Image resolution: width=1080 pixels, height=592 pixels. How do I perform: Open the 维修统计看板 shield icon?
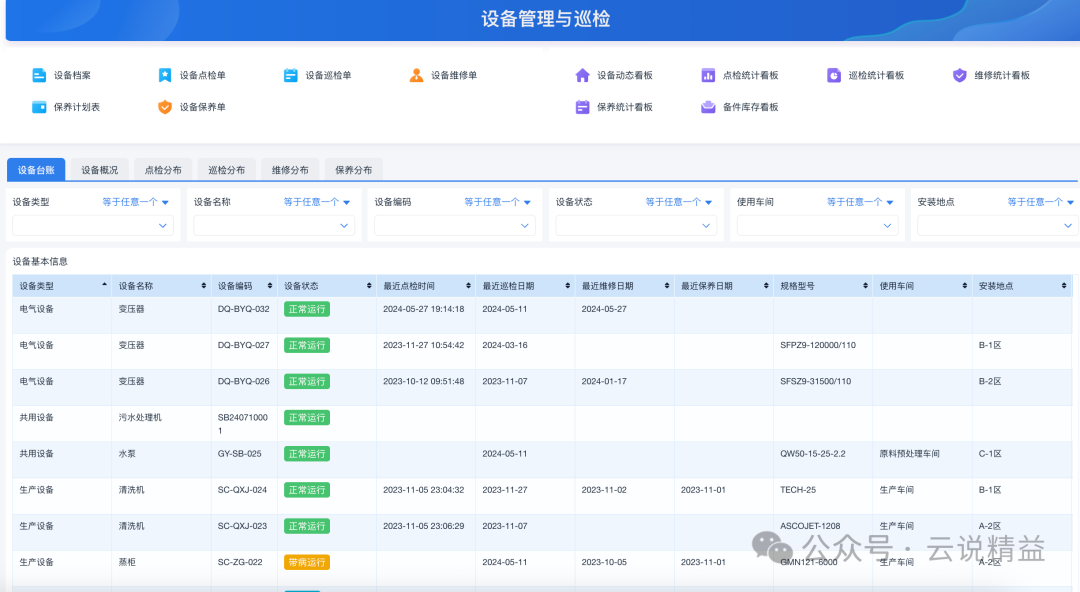pyautogui.click(x=959, y=75)
